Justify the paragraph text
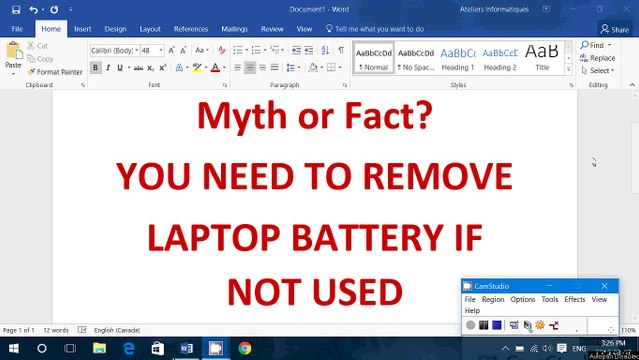Image resolution: width=639 pixels, height=360 pixels. [x=275, y=68]
